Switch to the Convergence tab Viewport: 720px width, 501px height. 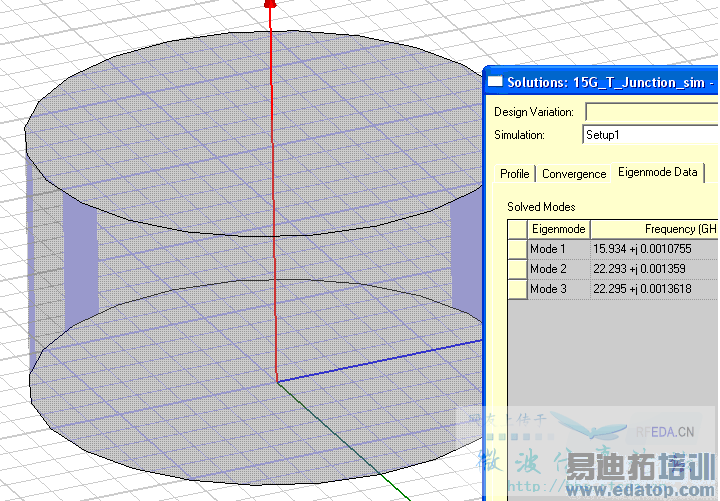tap(574, 174)
